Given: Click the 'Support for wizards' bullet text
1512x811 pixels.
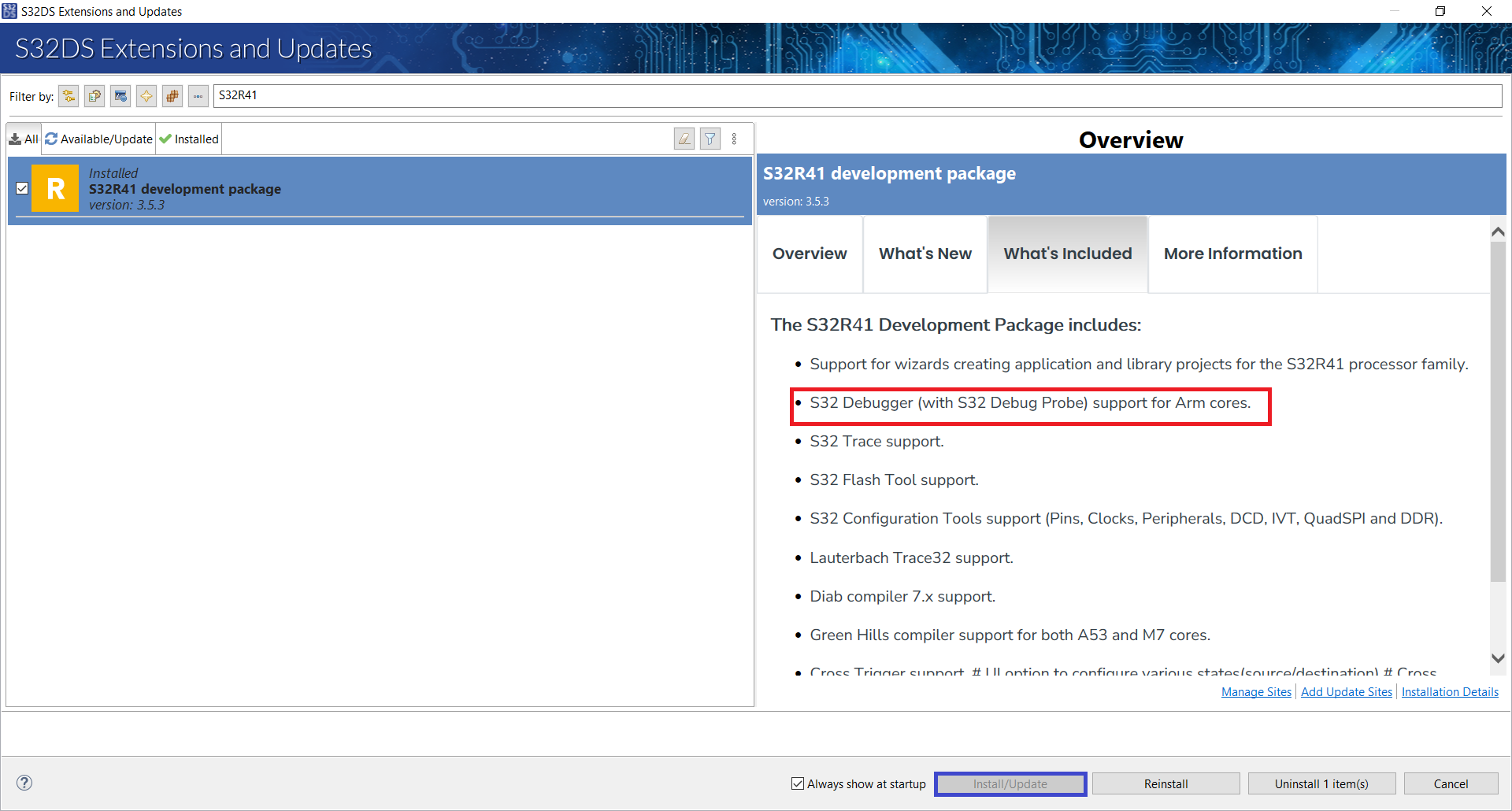Looking at the screenshot, I should (x=1139, y=365).
